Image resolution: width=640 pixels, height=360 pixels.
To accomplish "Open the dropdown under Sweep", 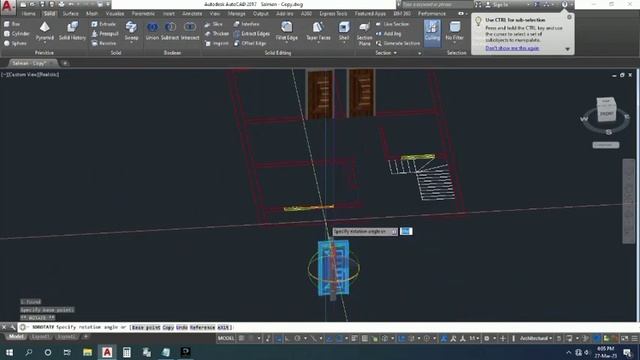I will (131, 42).
